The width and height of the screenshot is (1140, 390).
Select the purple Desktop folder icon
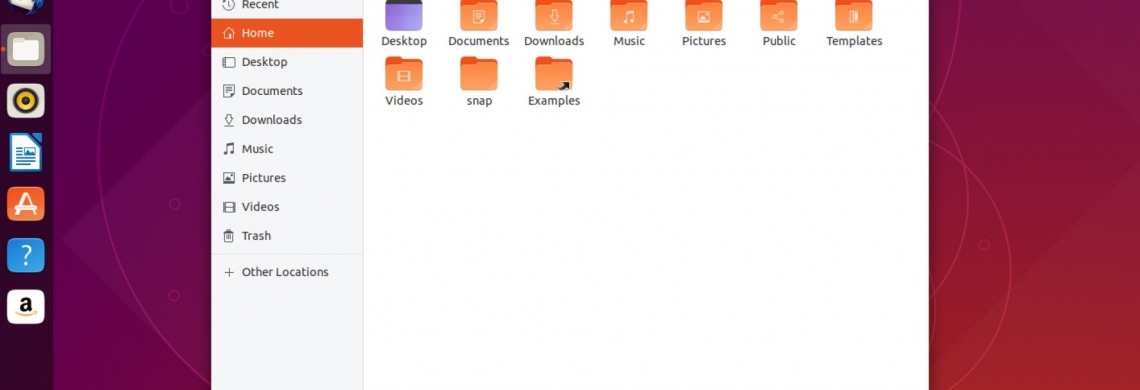pyautogui.click(x=404, y=16)
